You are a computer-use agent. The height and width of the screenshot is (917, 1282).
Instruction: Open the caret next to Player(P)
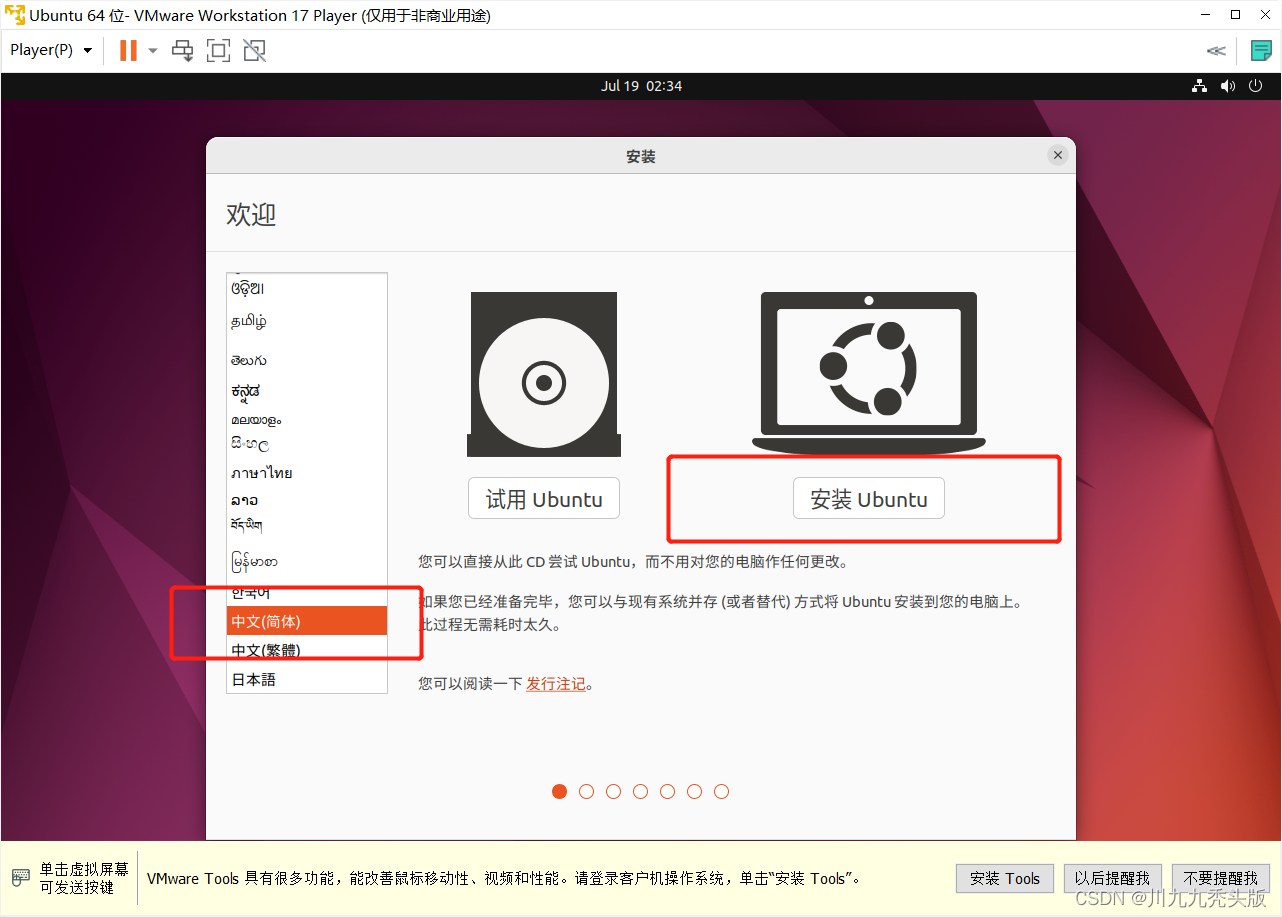tap(87, 49)
